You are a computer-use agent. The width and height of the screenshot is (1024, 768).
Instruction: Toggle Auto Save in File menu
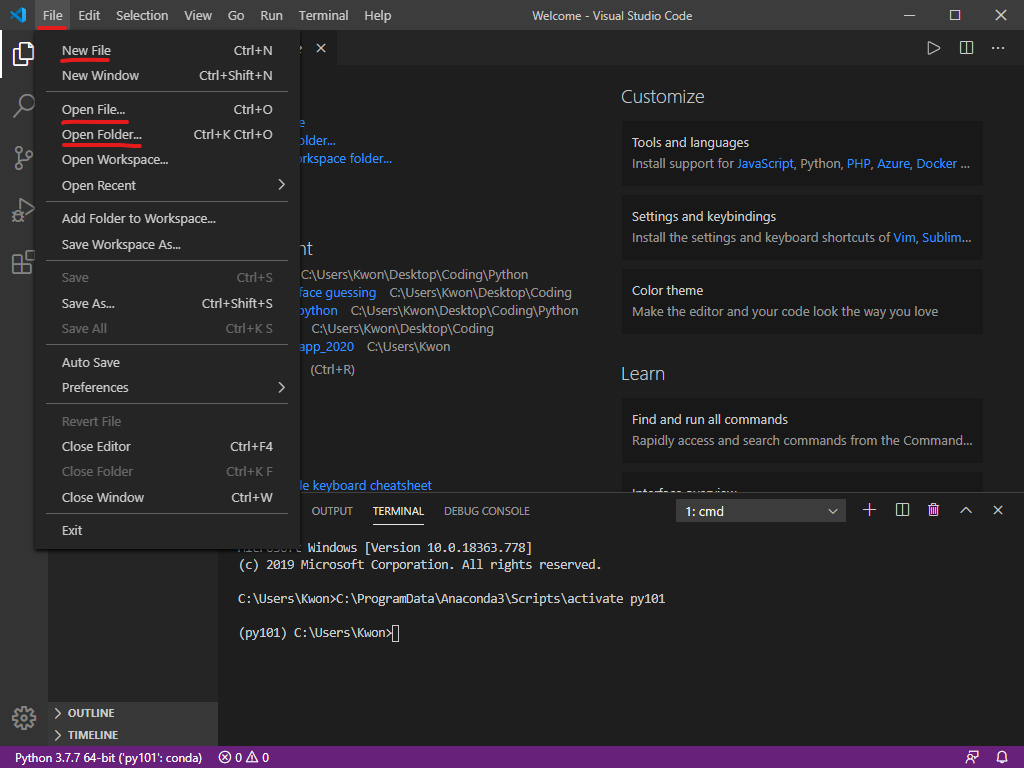[x=167, y=362]
